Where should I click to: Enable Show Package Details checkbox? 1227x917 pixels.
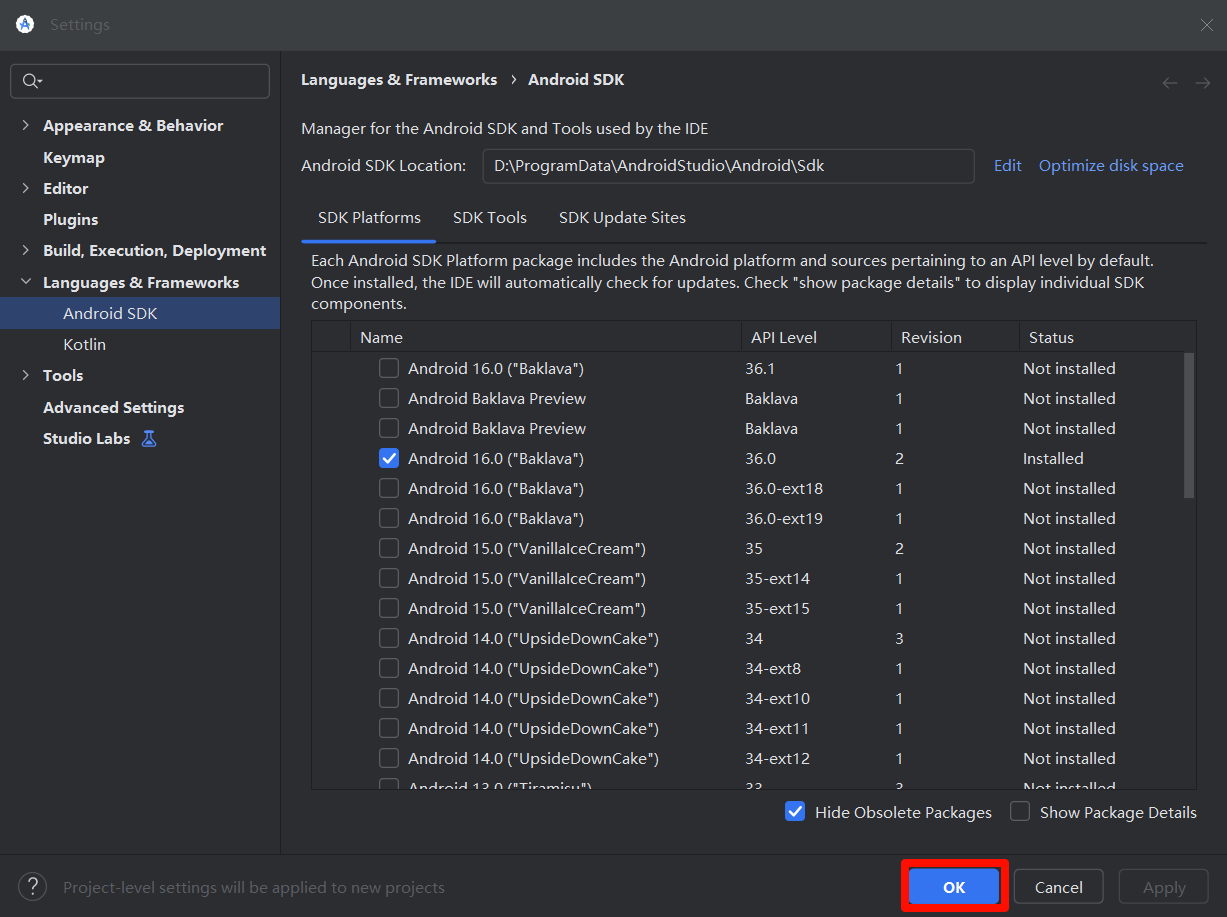click(x=1020, y=812)
